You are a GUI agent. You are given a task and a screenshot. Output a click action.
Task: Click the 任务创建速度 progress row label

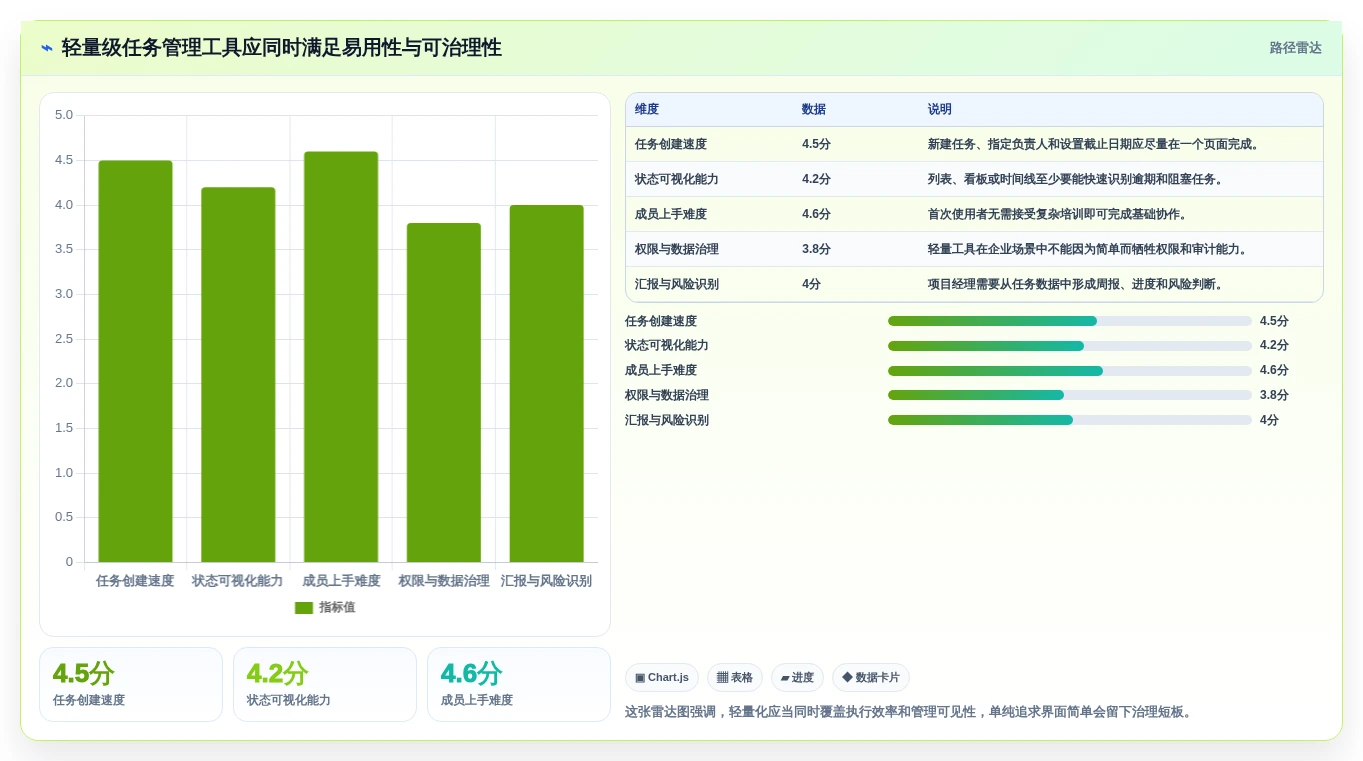pos(661,321)
